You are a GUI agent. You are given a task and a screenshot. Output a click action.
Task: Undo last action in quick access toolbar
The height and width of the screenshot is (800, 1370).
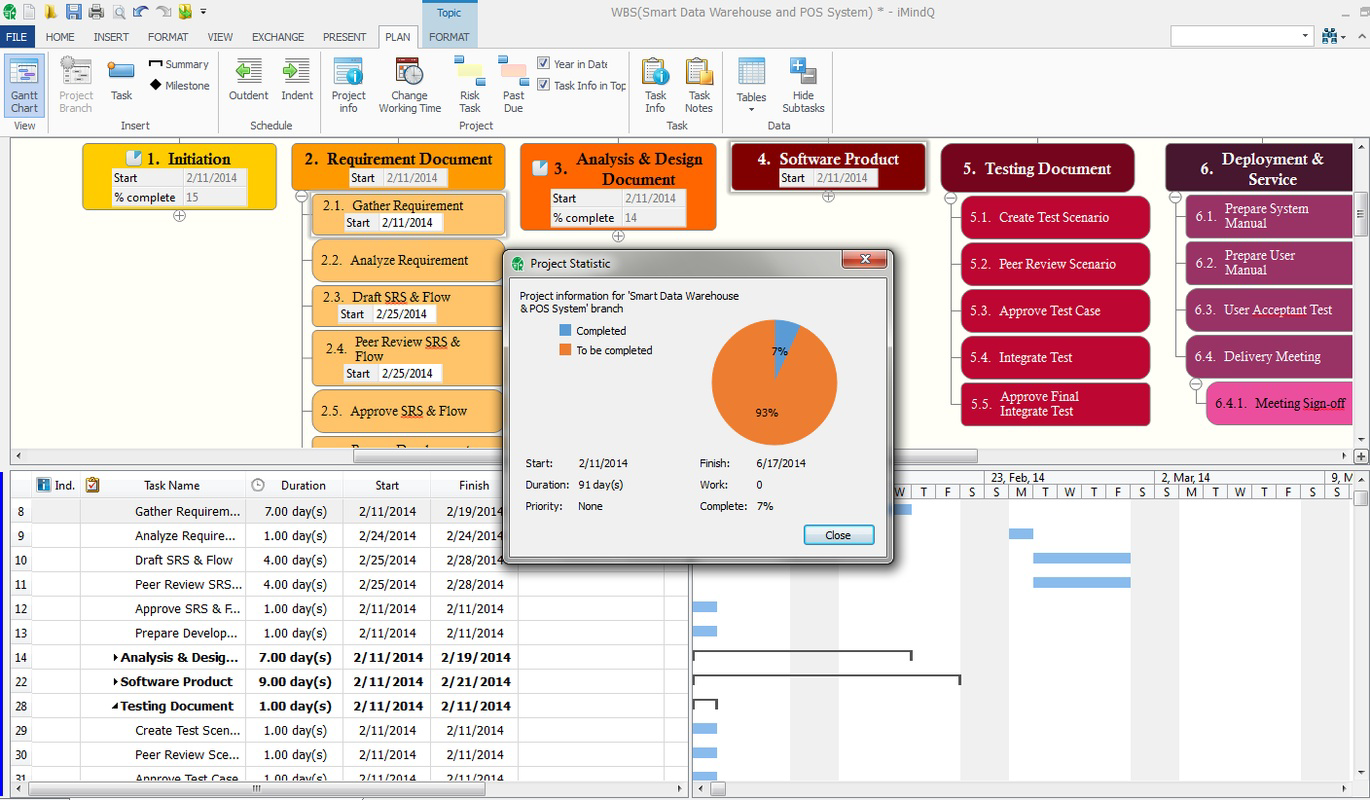140,12
